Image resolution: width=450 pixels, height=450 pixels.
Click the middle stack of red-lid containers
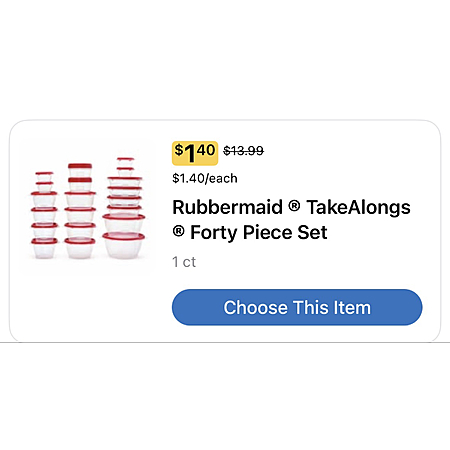tap(80, 211)
